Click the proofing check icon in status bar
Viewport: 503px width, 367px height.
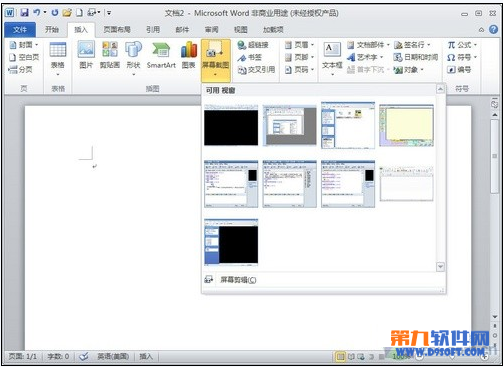click(x=84, y=357)
